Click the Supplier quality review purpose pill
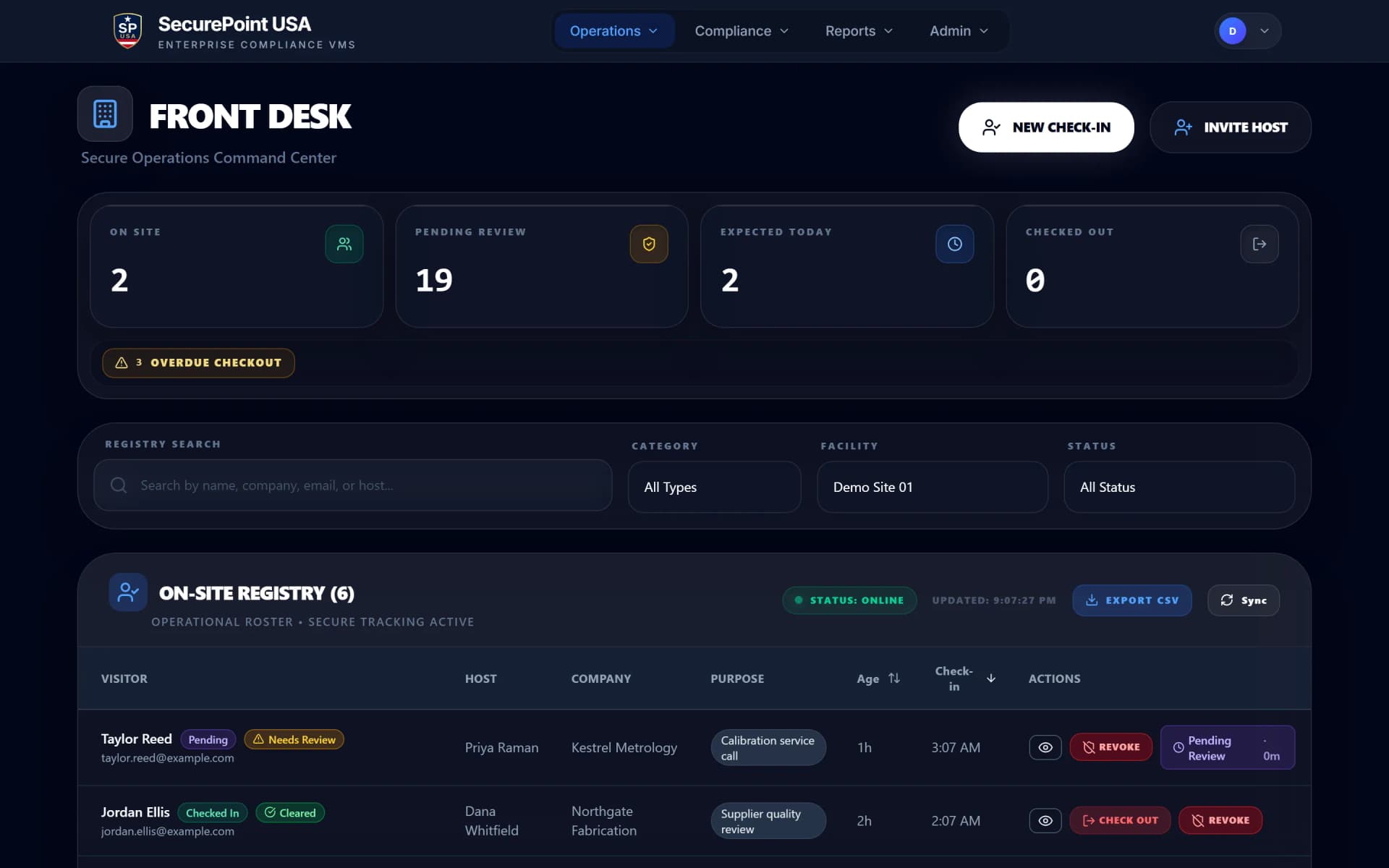1389x868 pixels. tap(768, 820)
